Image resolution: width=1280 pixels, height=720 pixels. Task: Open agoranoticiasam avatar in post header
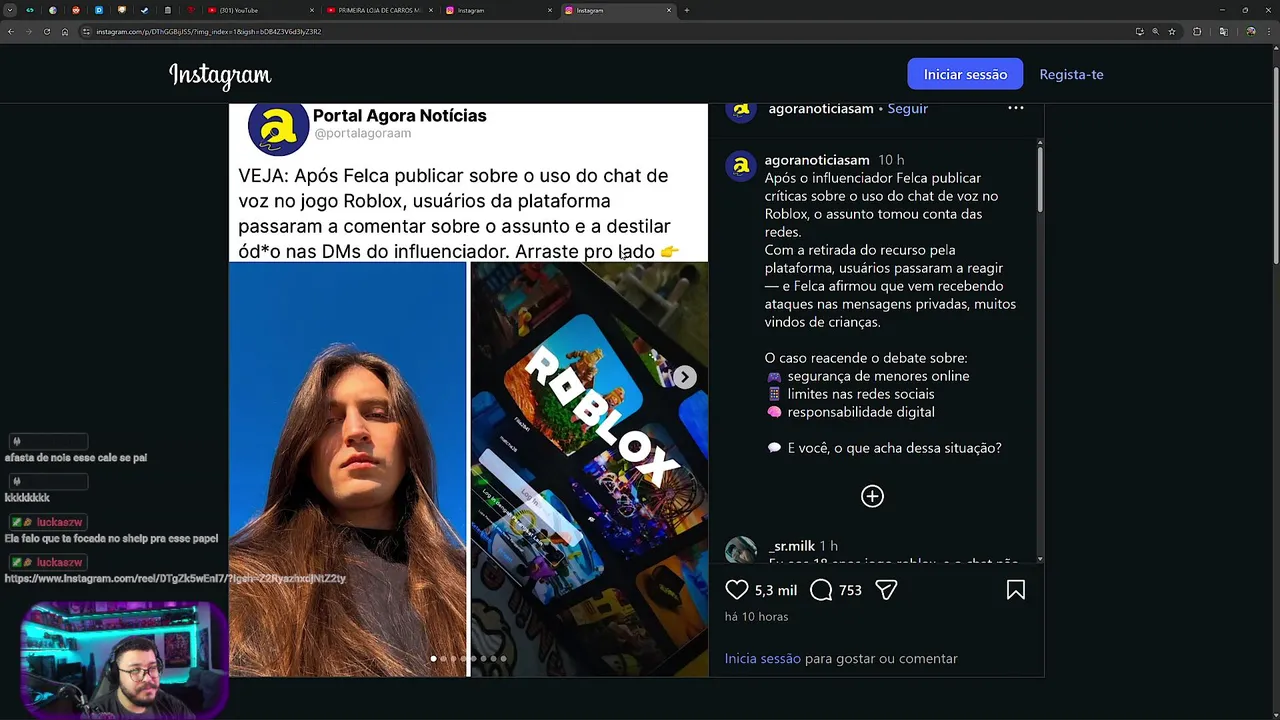click(741, 110)
